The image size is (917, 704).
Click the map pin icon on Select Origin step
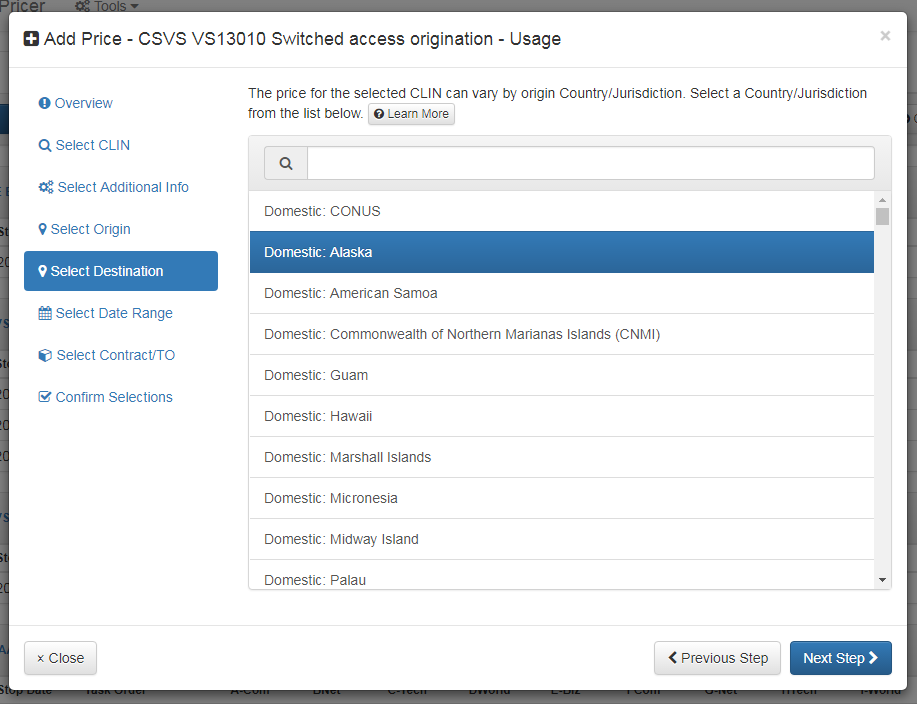tap(43, 229)
